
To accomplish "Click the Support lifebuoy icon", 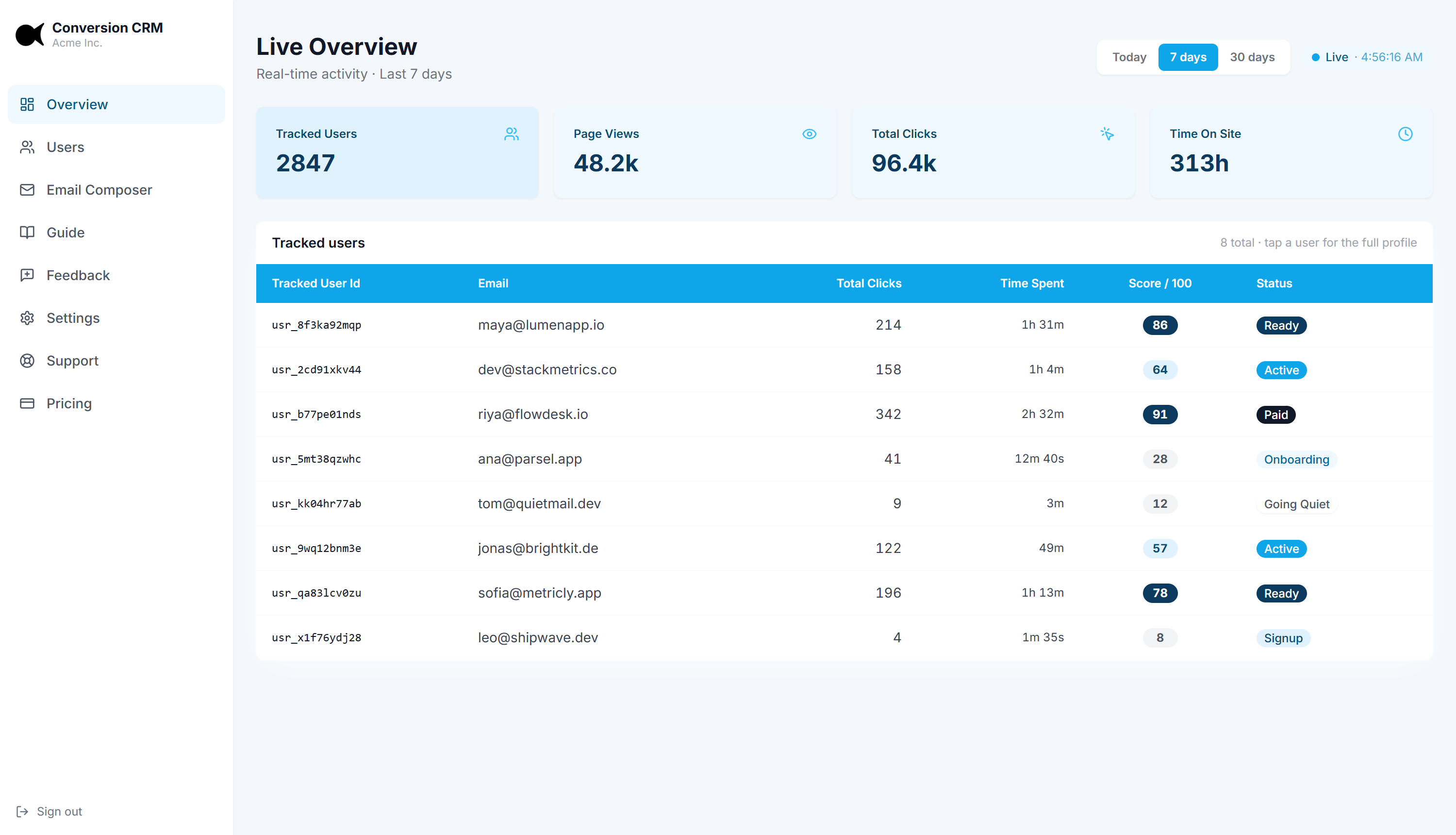I will [27, 361].
